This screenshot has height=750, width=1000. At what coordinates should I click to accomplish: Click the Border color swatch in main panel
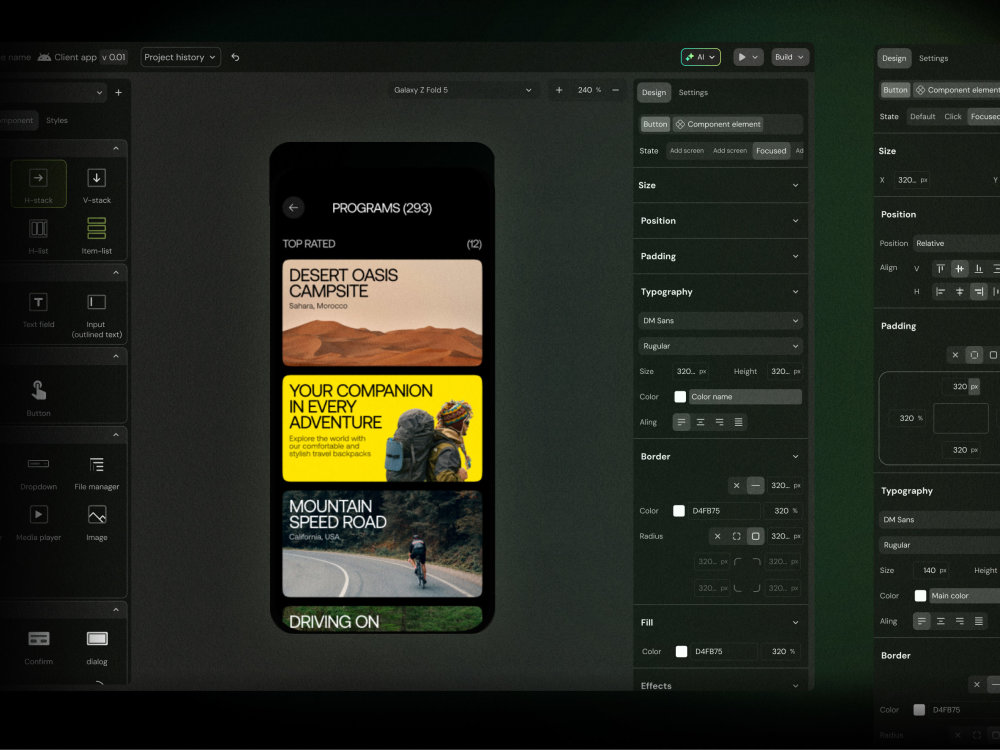[x=679, y=511]
